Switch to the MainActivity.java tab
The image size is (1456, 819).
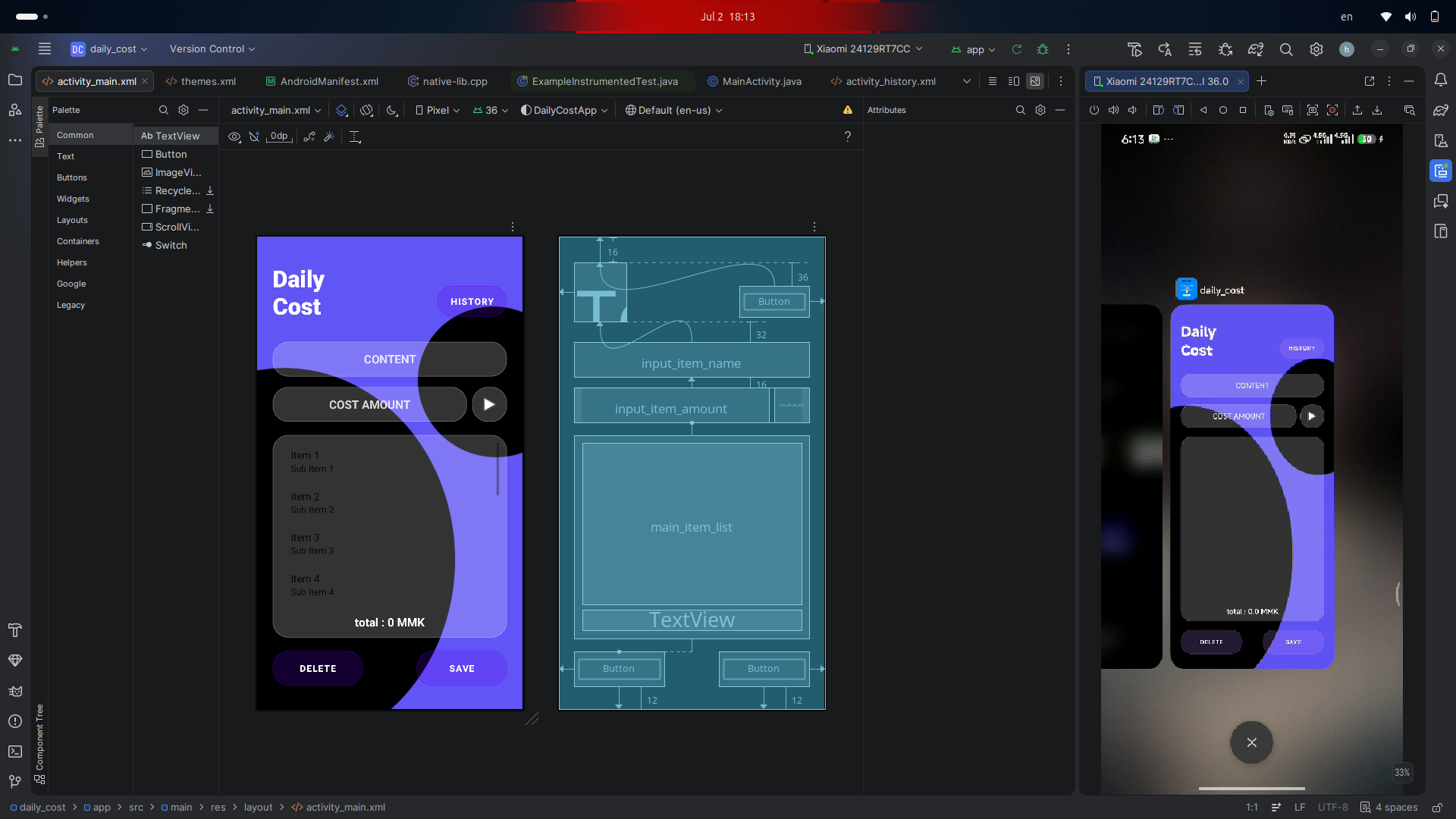[x=755, y=81]
